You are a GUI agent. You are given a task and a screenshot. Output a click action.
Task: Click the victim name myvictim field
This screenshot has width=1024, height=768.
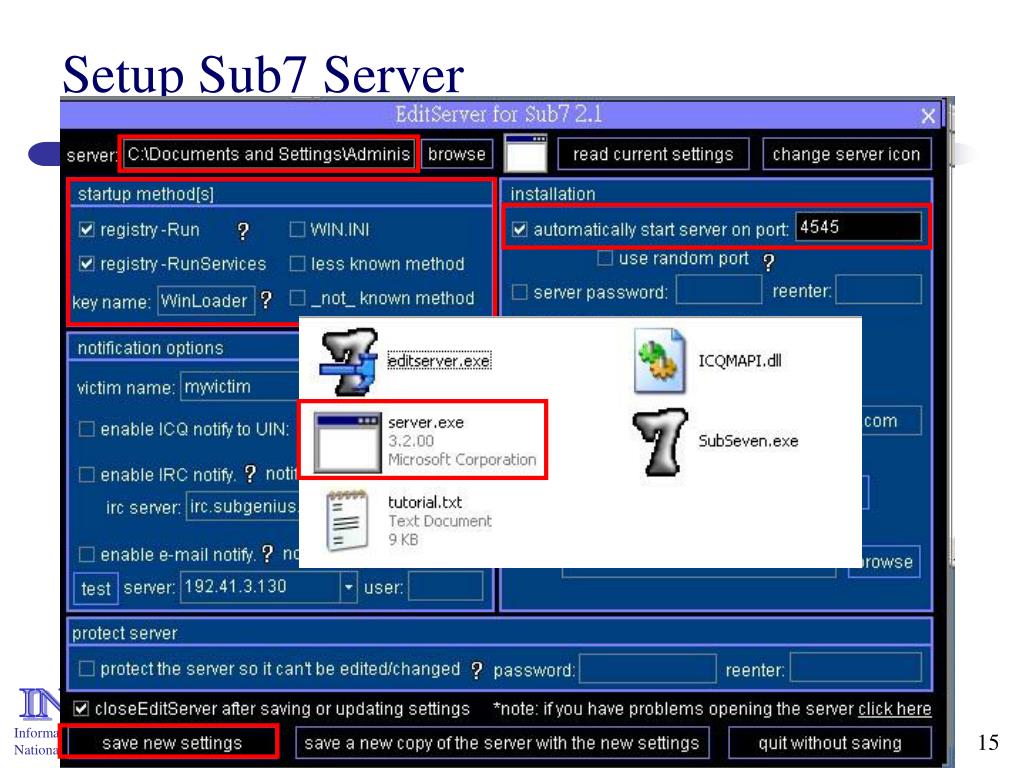(x=240, y=387)
